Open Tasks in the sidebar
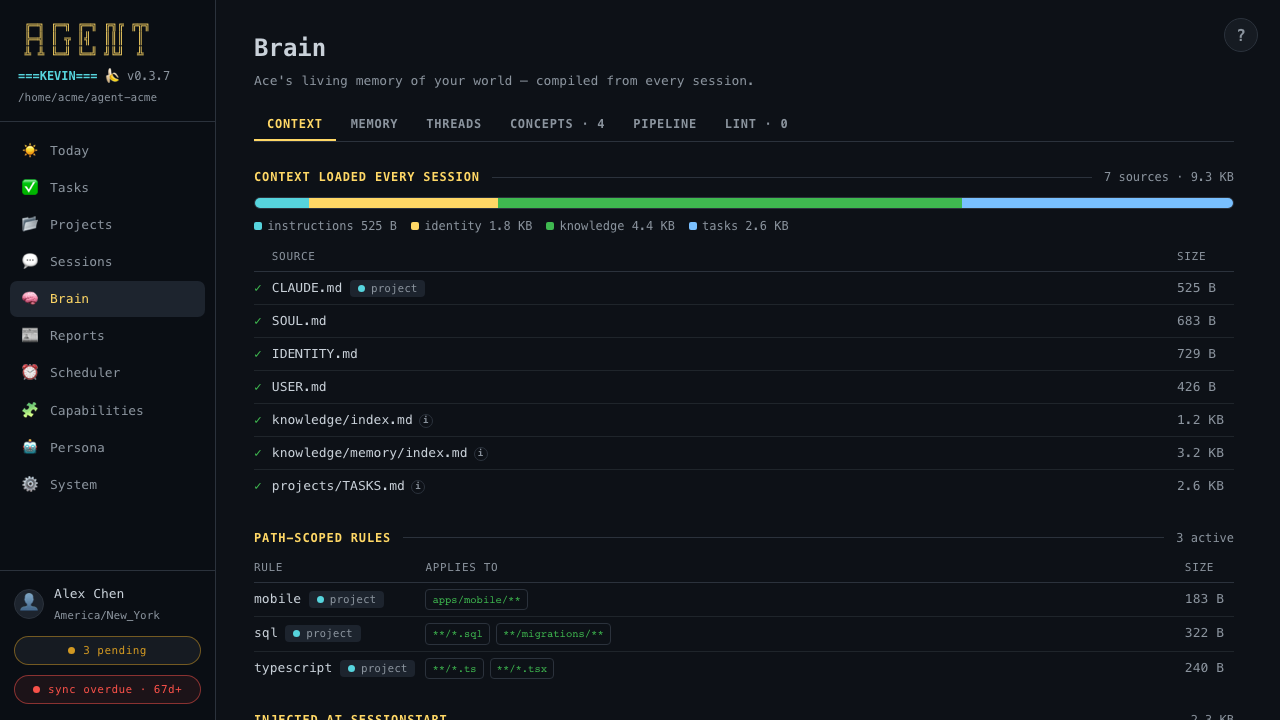 click(x=107, y=187)
